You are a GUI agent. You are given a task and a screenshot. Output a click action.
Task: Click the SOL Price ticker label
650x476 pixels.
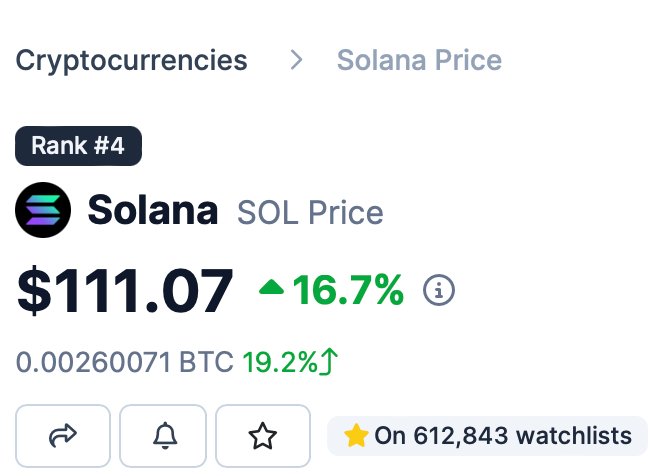(x=310, y=212)
